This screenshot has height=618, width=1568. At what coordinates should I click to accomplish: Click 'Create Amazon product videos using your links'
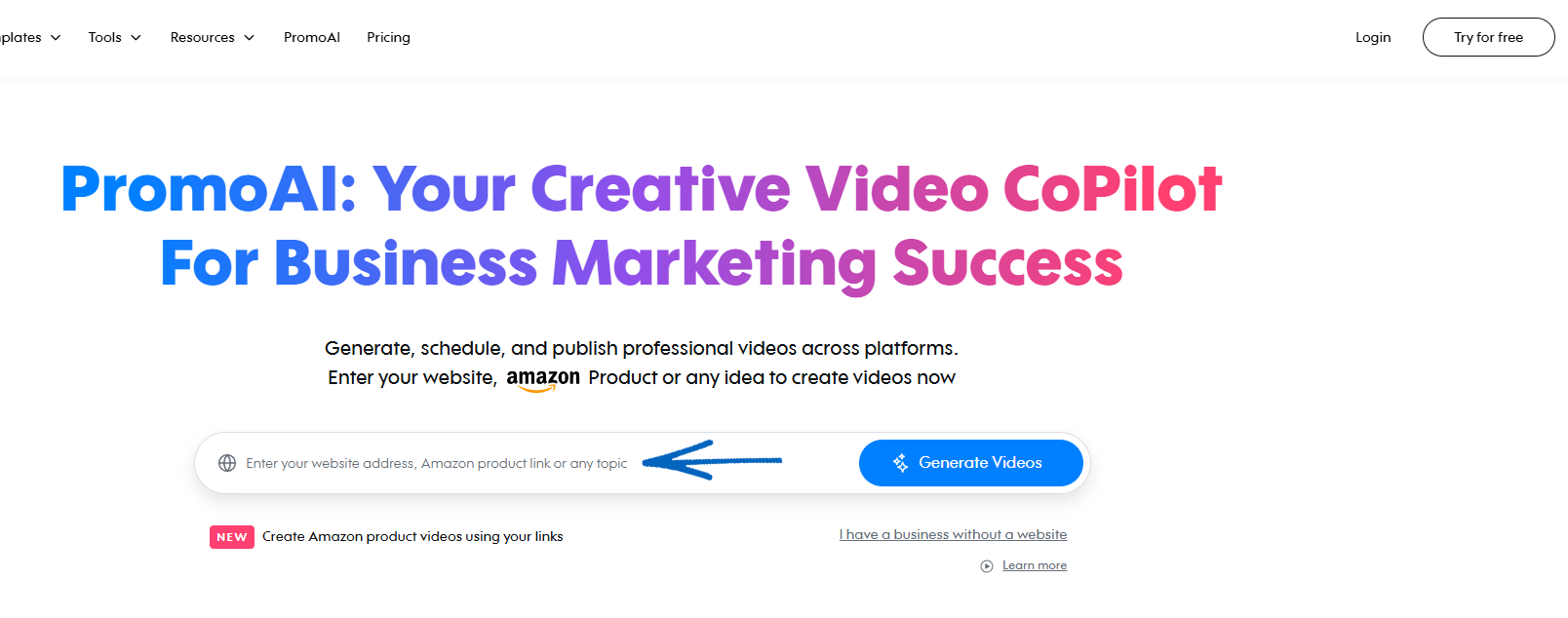(412, 536)
